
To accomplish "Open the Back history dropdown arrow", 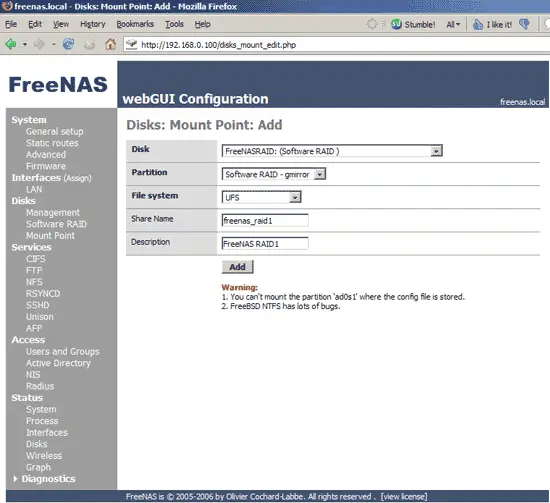I will tap(25, 45).
